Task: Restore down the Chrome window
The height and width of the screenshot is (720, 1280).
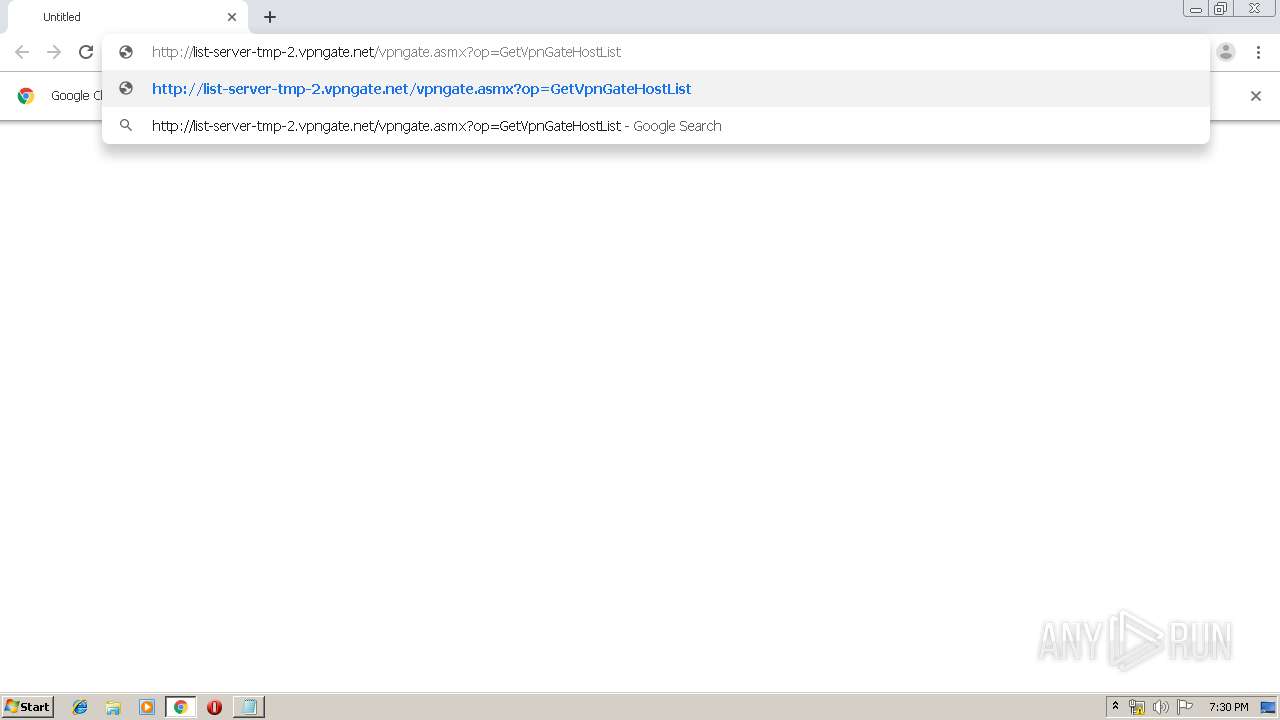Action: [1221, 9]
